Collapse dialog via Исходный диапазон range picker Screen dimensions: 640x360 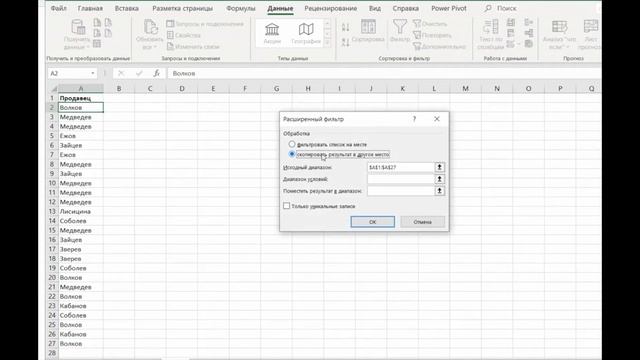tap(440, 167)
